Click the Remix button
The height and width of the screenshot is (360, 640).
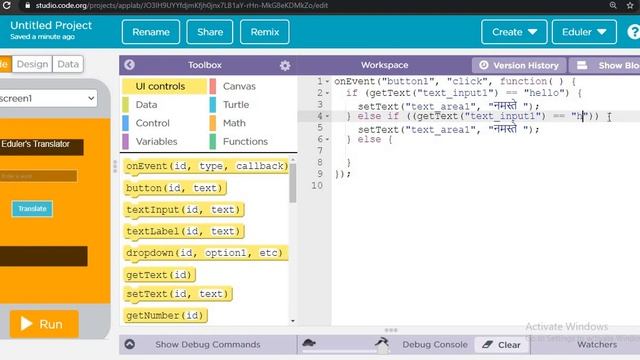[x=265, y=32]
